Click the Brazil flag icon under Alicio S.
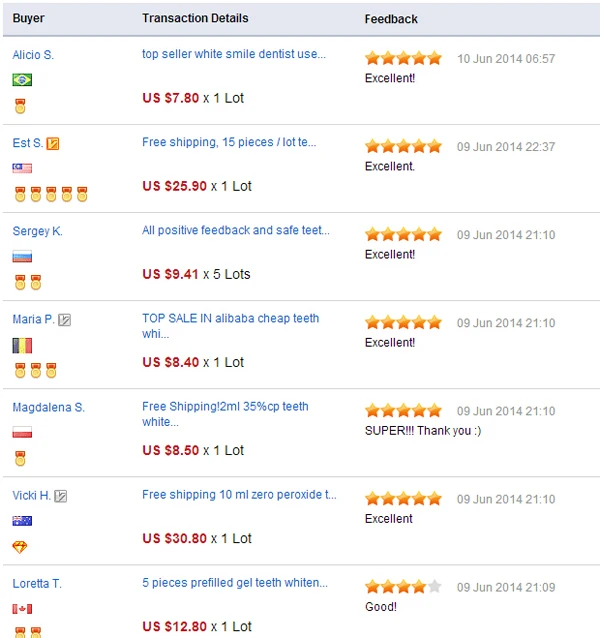This screenshot has width=600, height=638. pyautogui.click(x=22, y=80)
